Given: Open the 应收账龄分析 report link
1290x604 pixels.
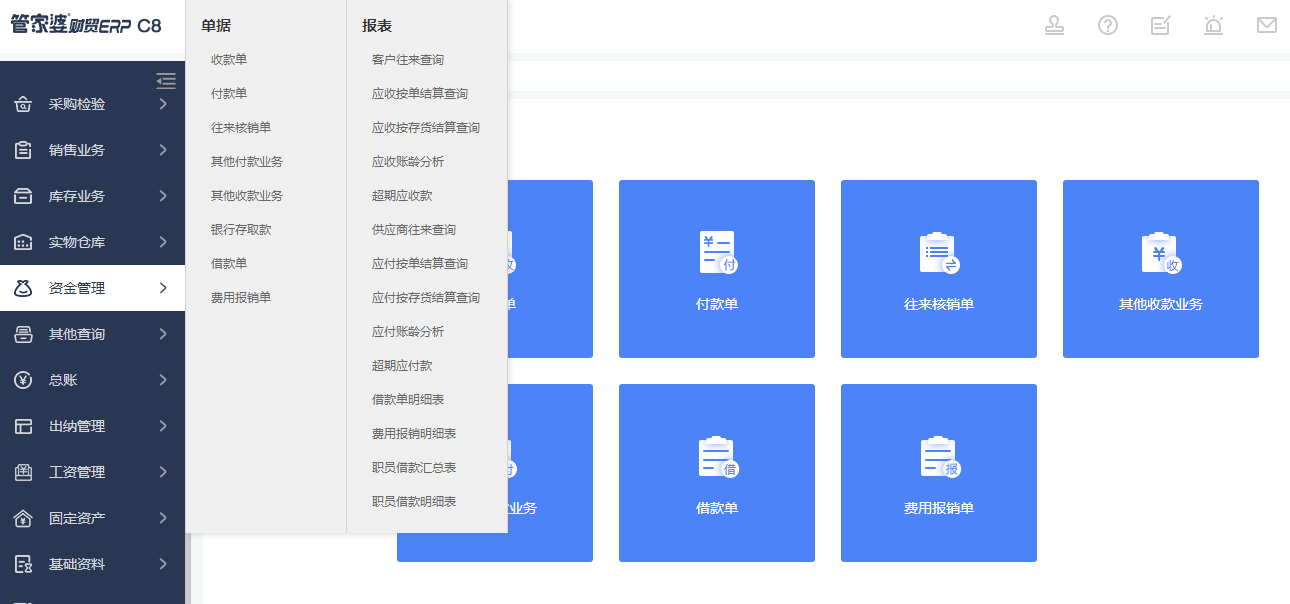Looking at the screenshot, I should pyautogui.click(x=408, y=162).
